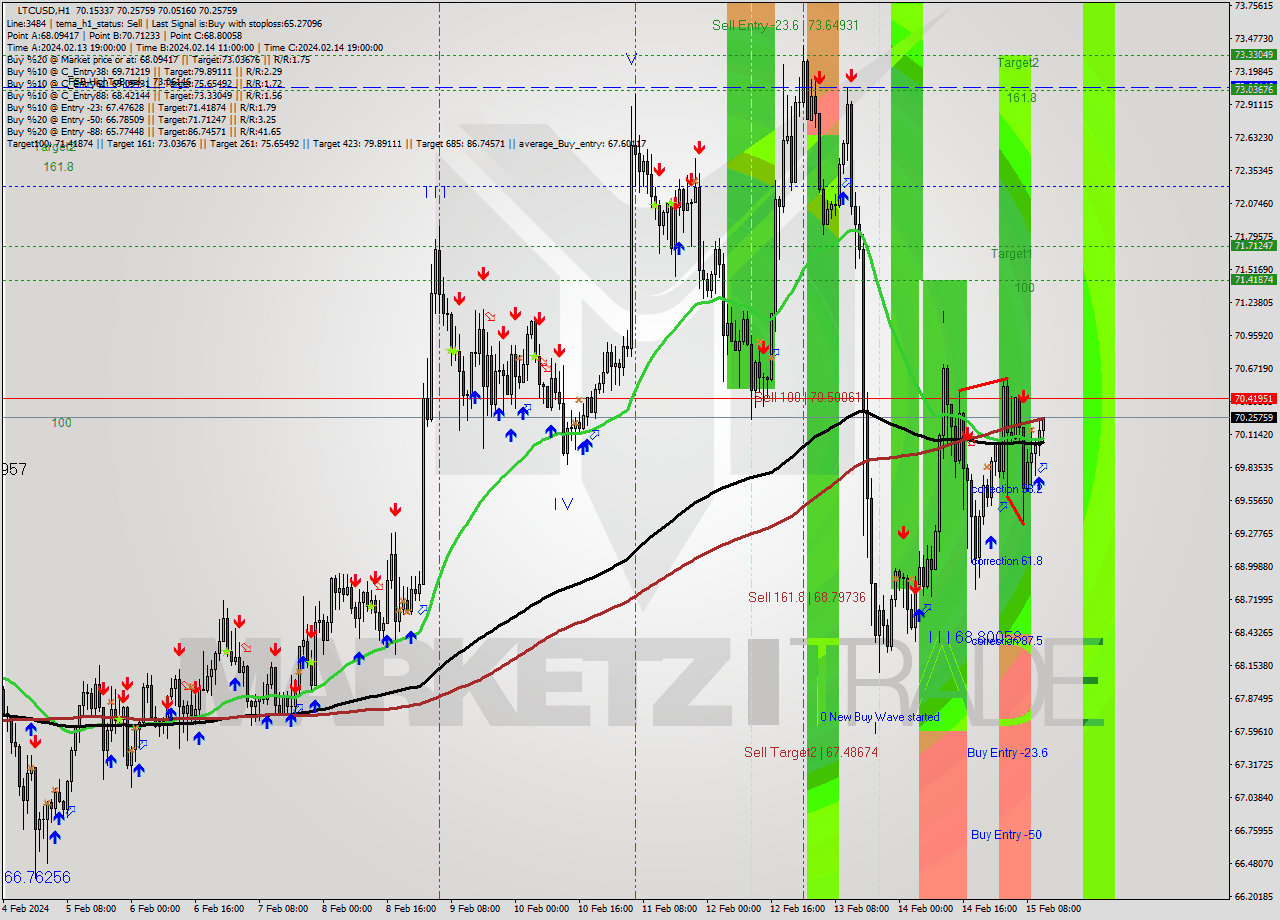
Task: Click the '0 New Buy Wave started' label
Action: point(880,717)
